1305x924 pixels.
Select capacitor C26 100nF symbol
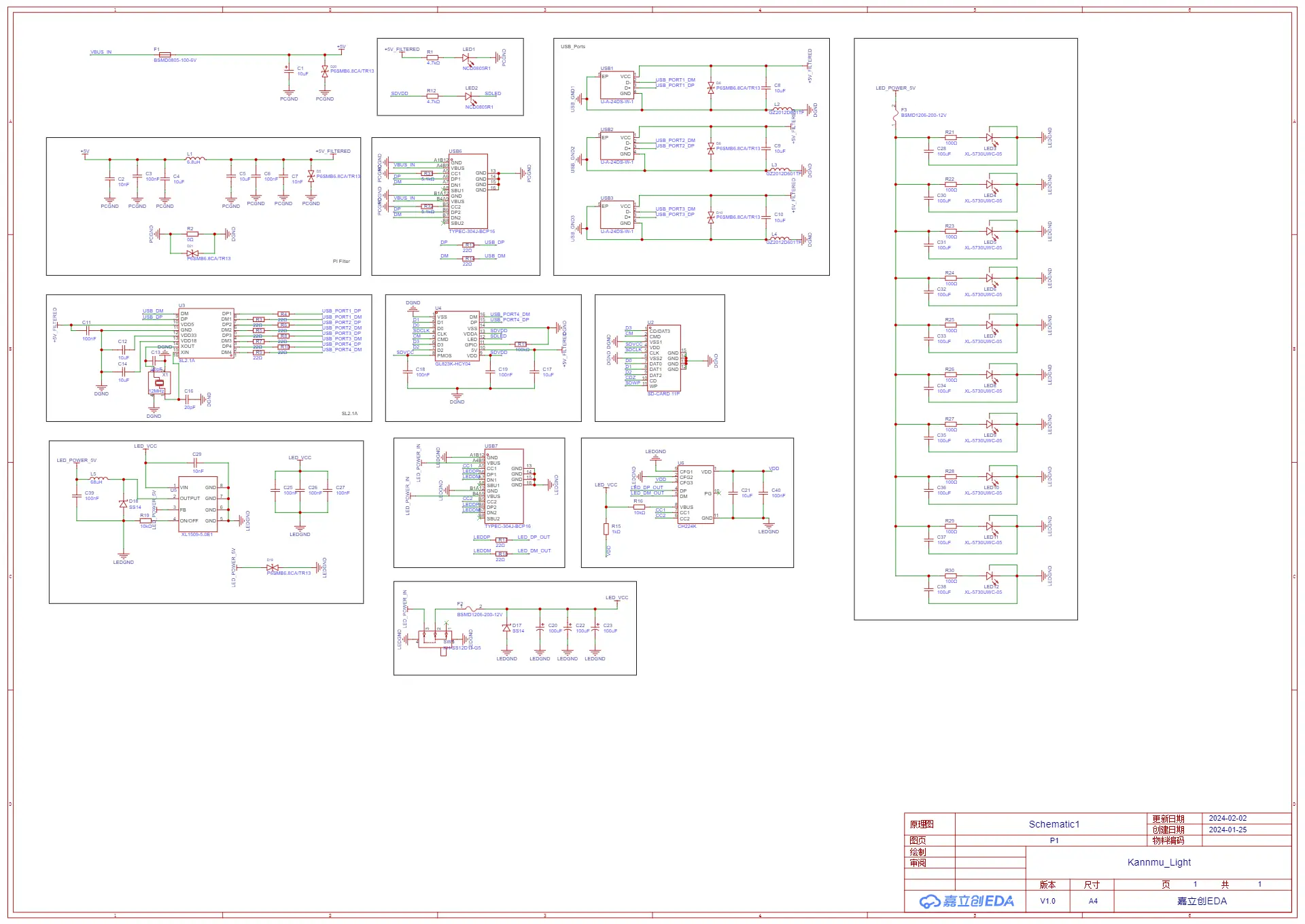coord(299,491)
